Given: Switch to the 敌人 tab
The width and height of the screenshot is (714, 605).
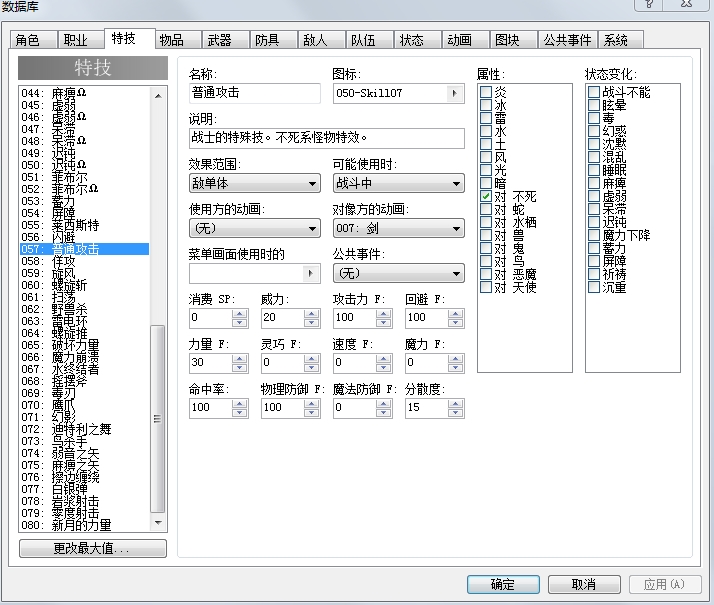Looking at the screenshot, I should pyautogui.click(x=321, y=40).
